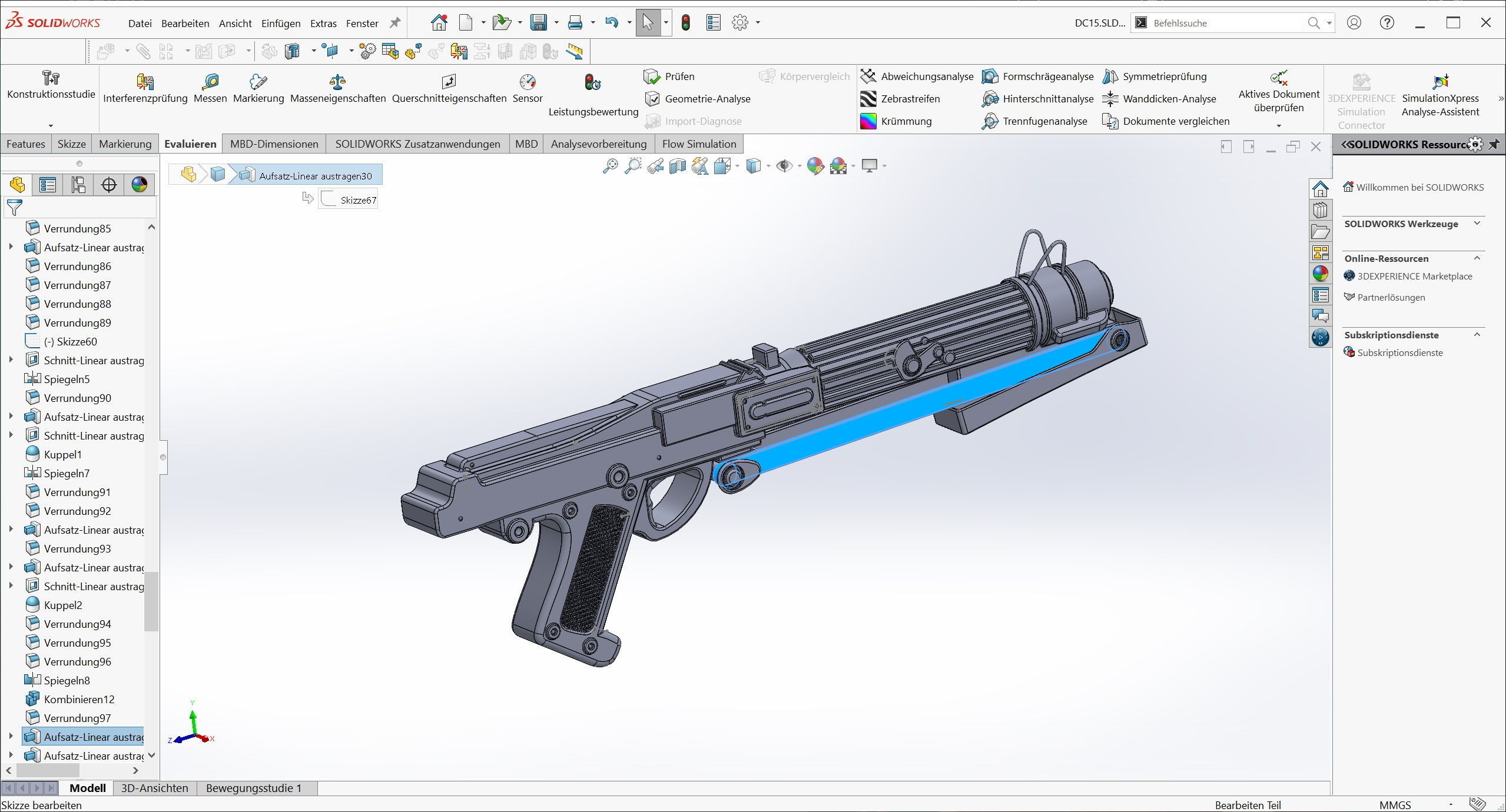Open the Einfügen menu
The image size is (1506, 812).
280,24
